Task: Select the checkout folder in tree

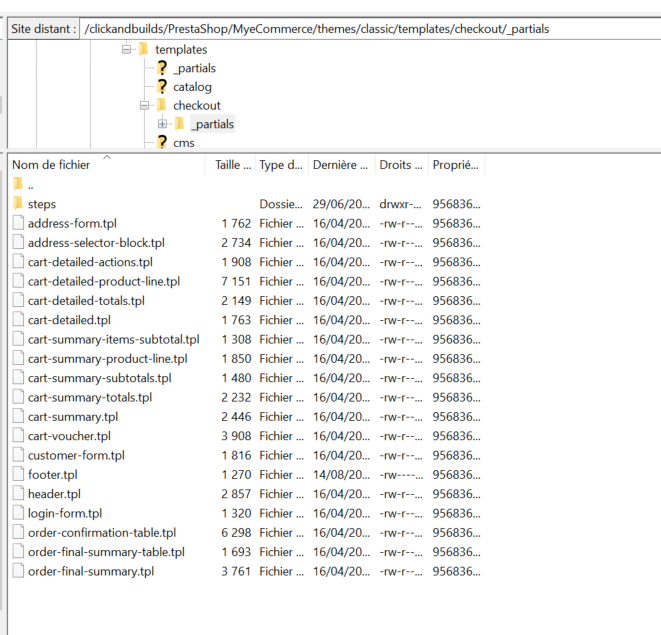Action: [x=197, y=105]
